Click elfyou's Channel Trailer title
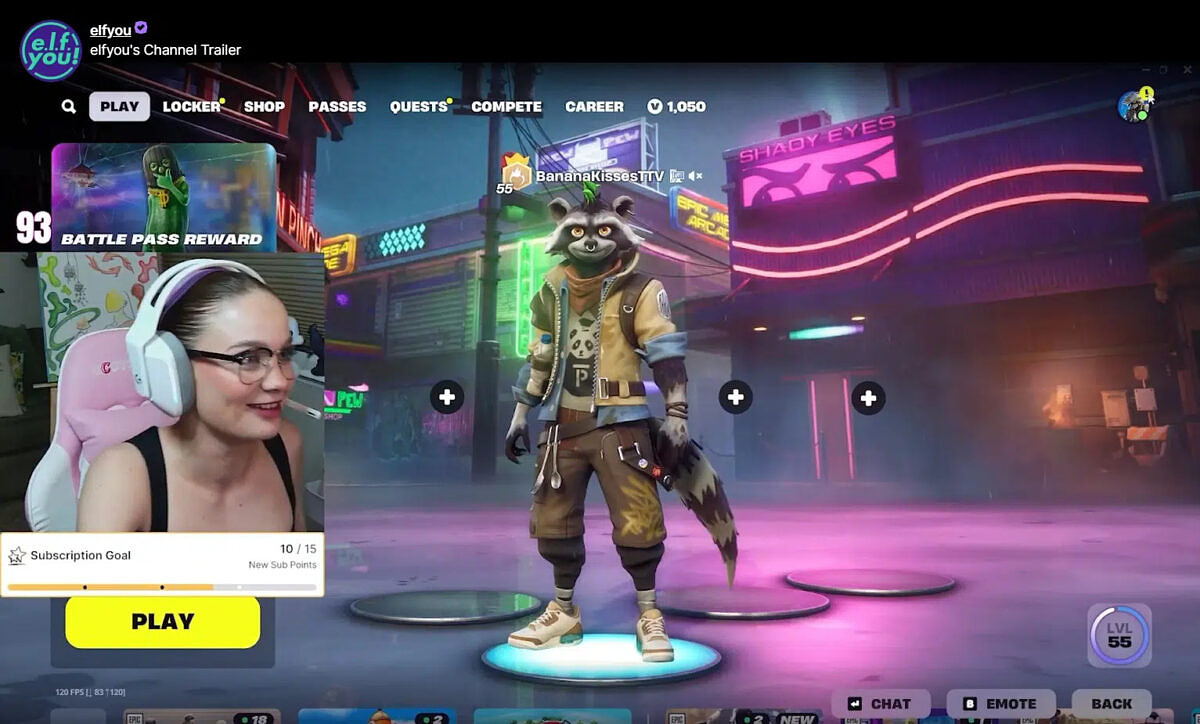Viewport: 1200px width, 724px height. (x=165, y=49)
